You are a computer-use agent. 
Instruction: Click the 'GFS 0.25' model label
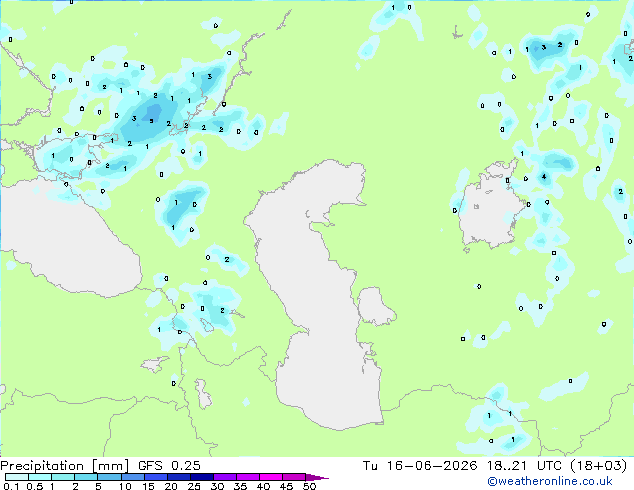pyautogui.click(x=169, y=466)
